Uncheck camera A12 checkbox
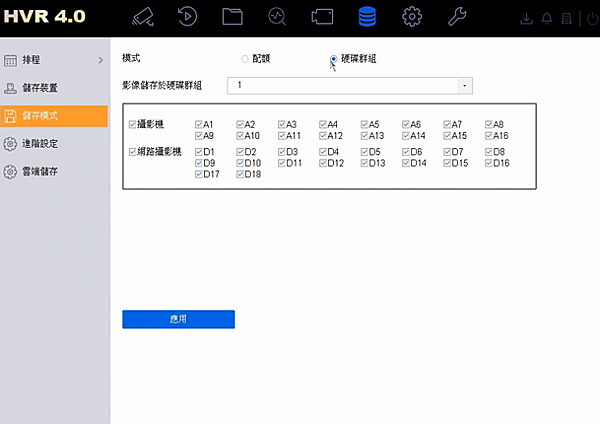Viewport: 600px width, 424px height. click(x=323, y=135)
